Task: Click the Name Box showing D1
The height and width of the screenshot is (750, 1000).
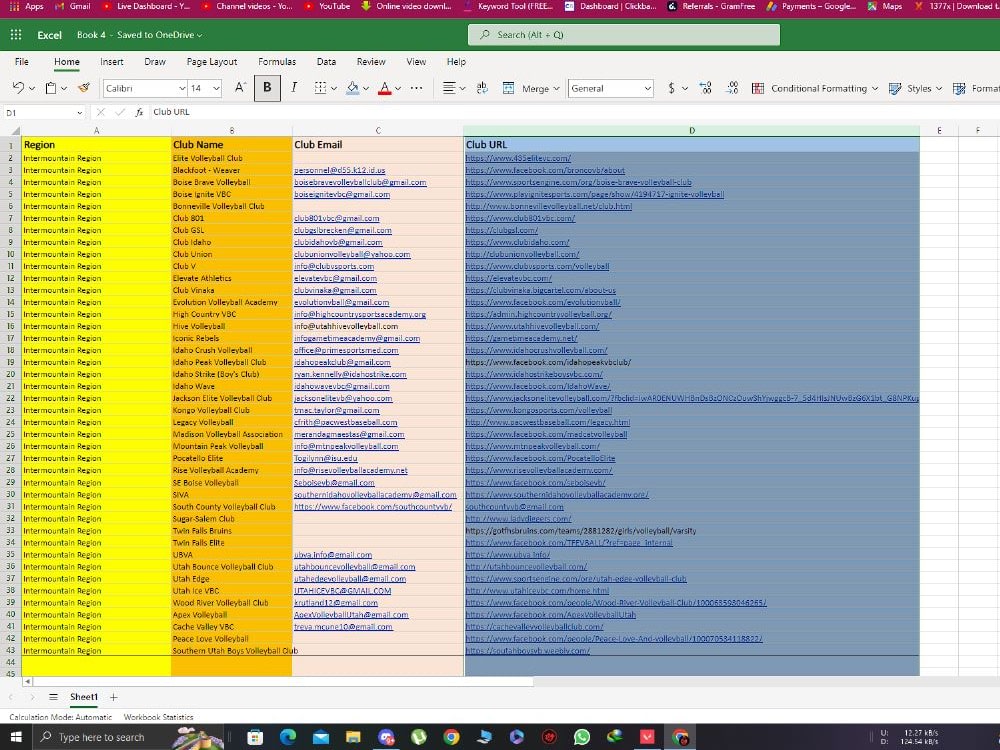Action: point(45,112)
